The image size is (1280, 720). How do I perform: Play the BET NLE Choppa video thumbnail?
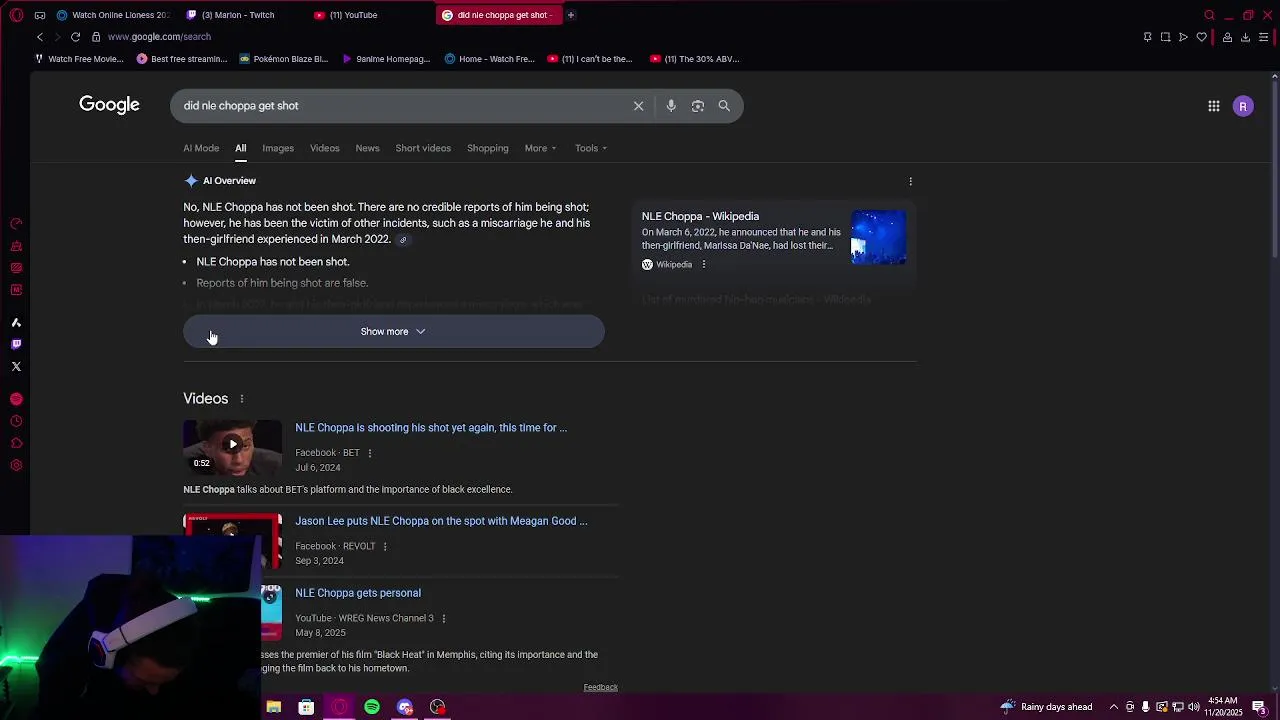point(232,445)
